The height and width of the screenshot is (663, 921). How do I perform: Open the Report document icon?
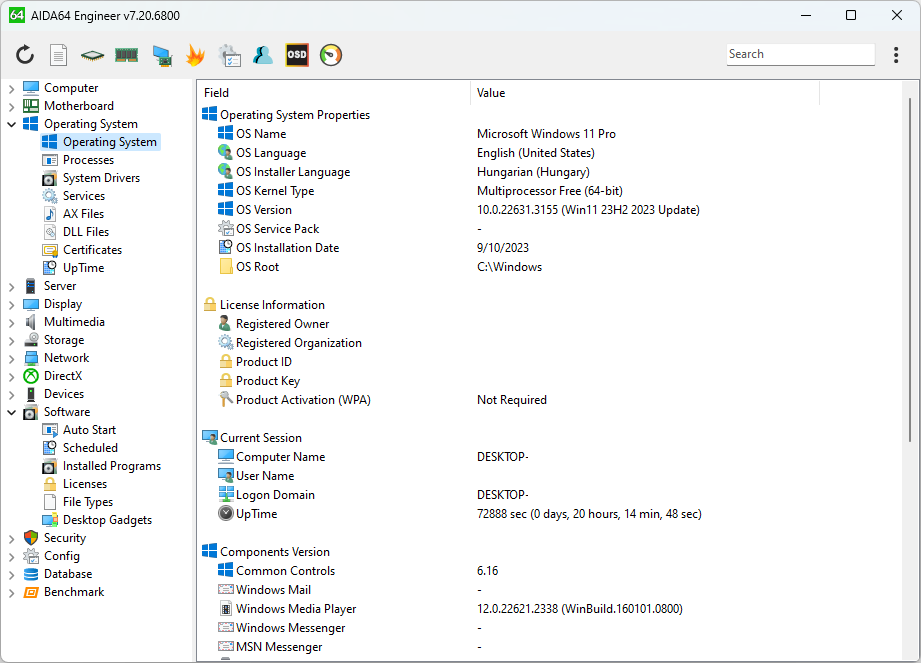click(x=59, y=55)
